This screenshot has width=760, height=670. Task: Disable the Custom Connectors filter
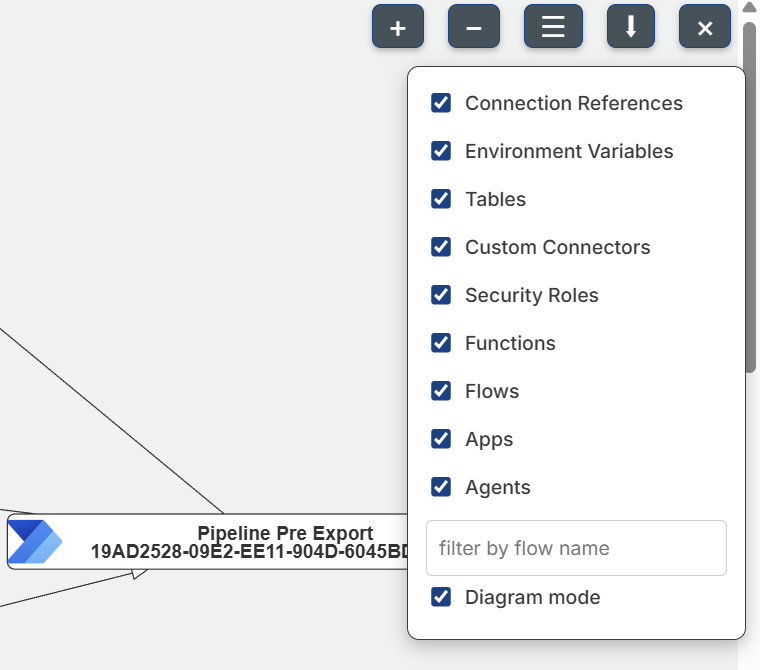point(441,247)
